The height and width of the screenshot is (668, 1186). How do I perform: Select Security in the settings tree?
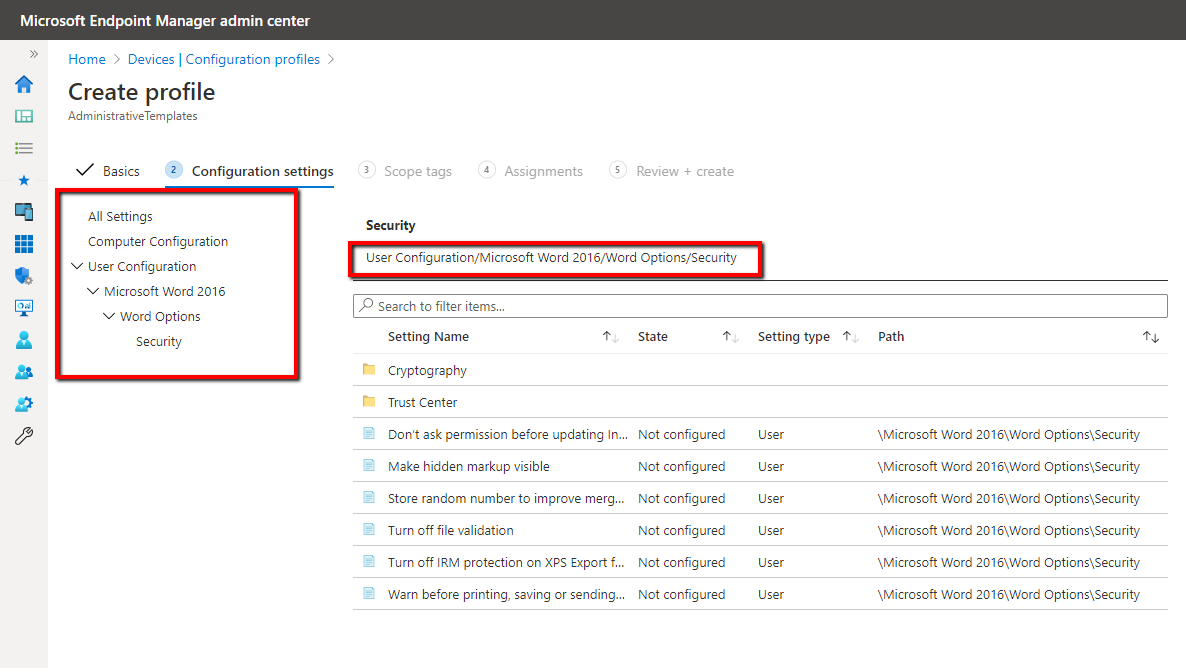(159, 342)
